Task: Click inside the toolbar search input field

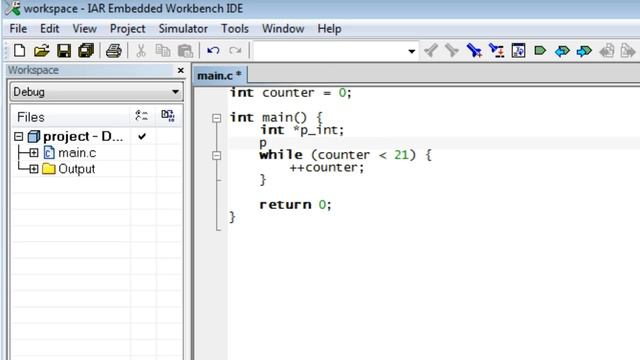Action: pos(330,51)
